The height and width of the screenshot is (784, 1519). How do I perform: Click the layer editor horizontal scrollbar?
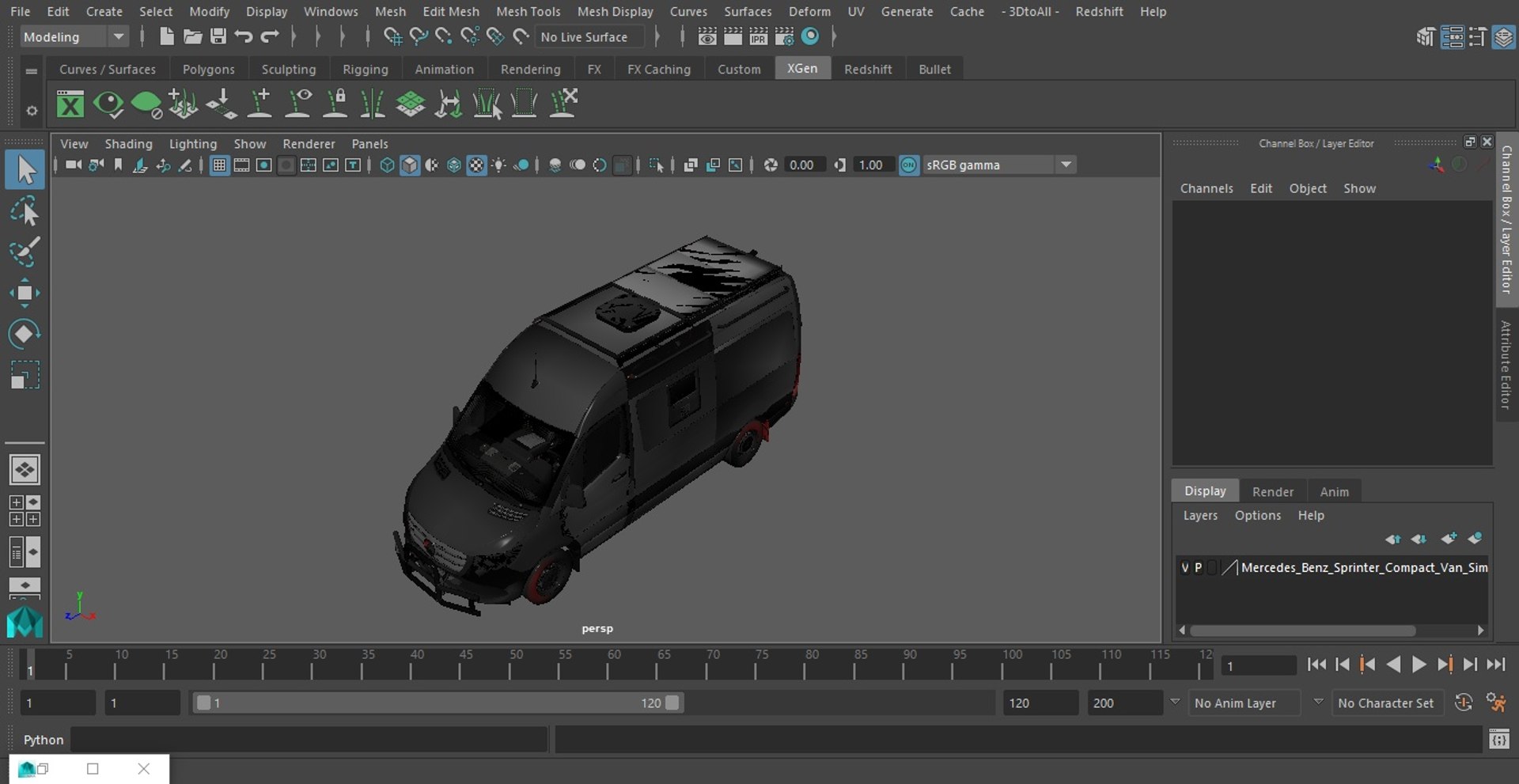coord(1302,631)
